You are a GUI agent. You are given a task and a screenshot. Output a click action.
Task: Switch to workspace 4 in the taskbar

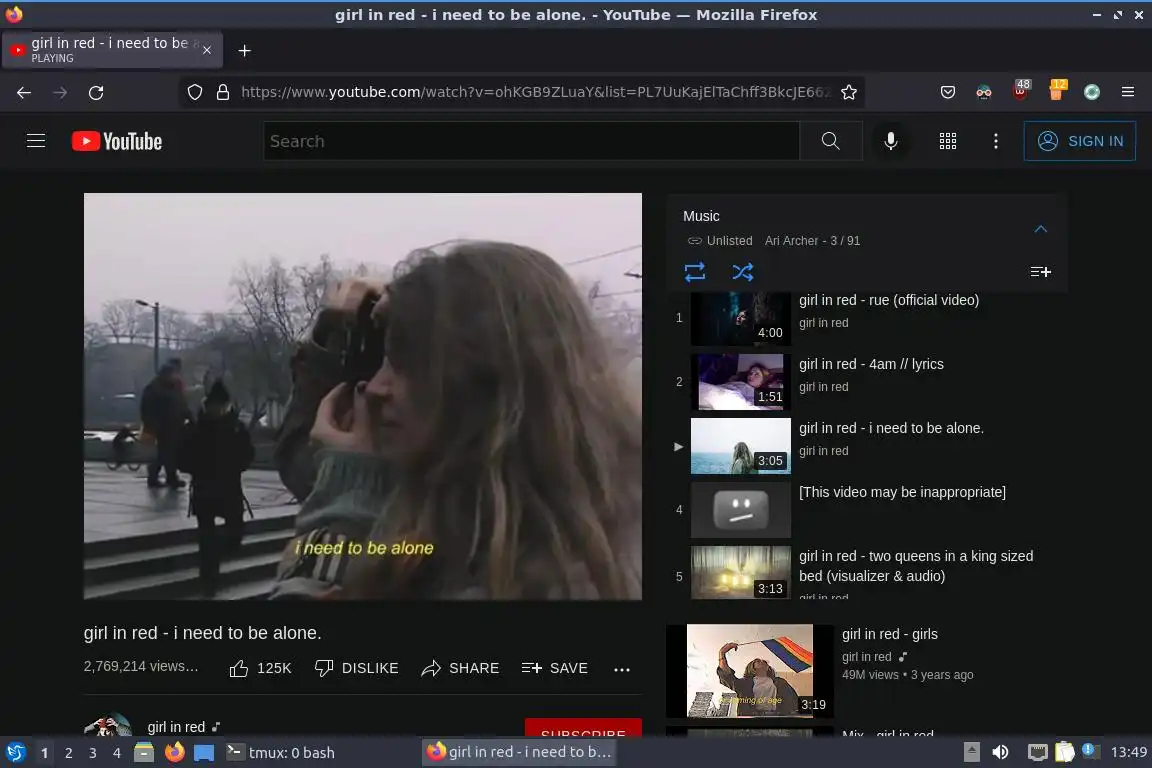point(116,753)
